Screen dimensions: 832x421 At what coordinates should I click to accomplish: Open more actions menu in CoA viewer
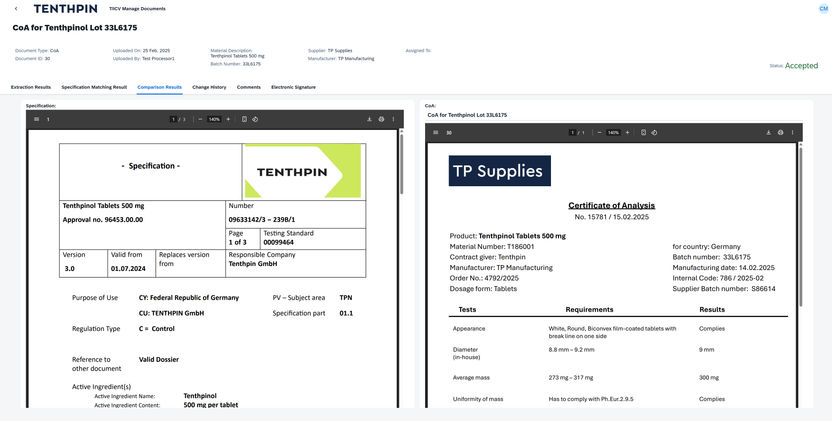792,133
